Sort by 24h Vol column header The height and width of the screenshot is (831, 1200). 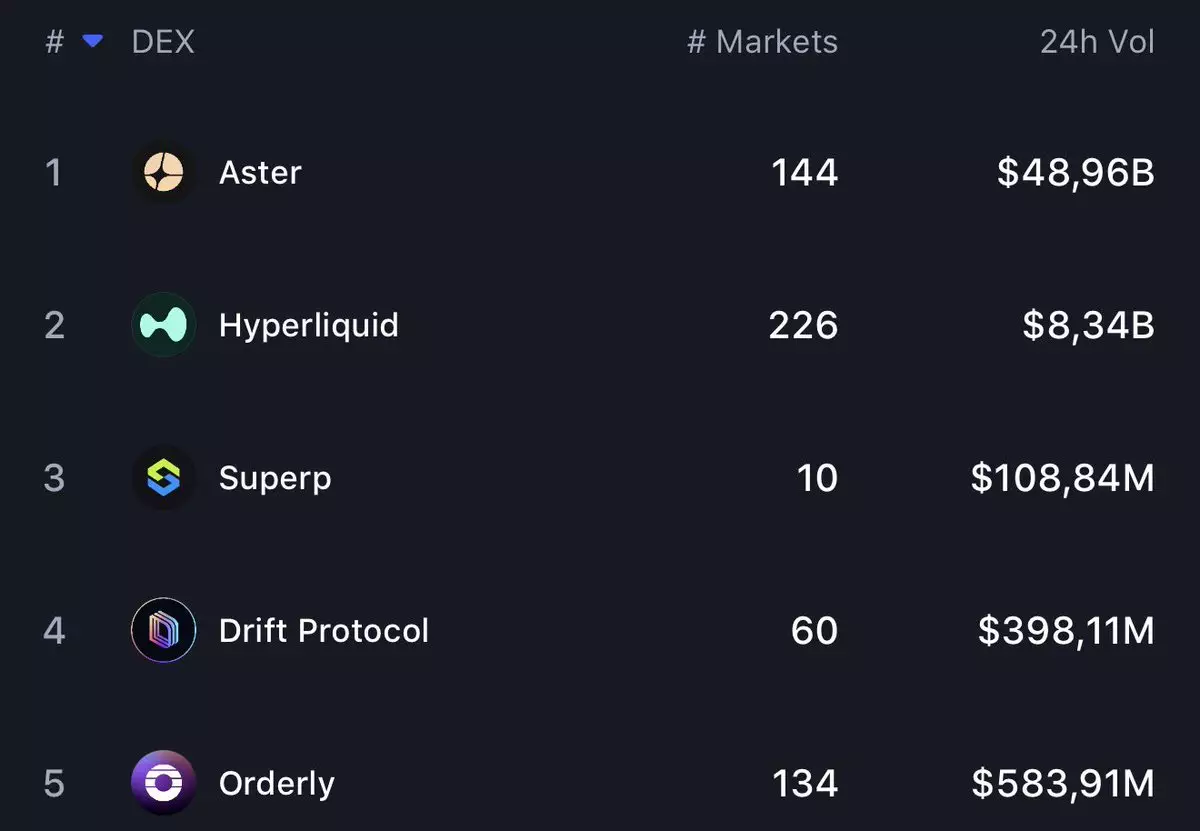pyautogui.click(x=1097, y=42)
